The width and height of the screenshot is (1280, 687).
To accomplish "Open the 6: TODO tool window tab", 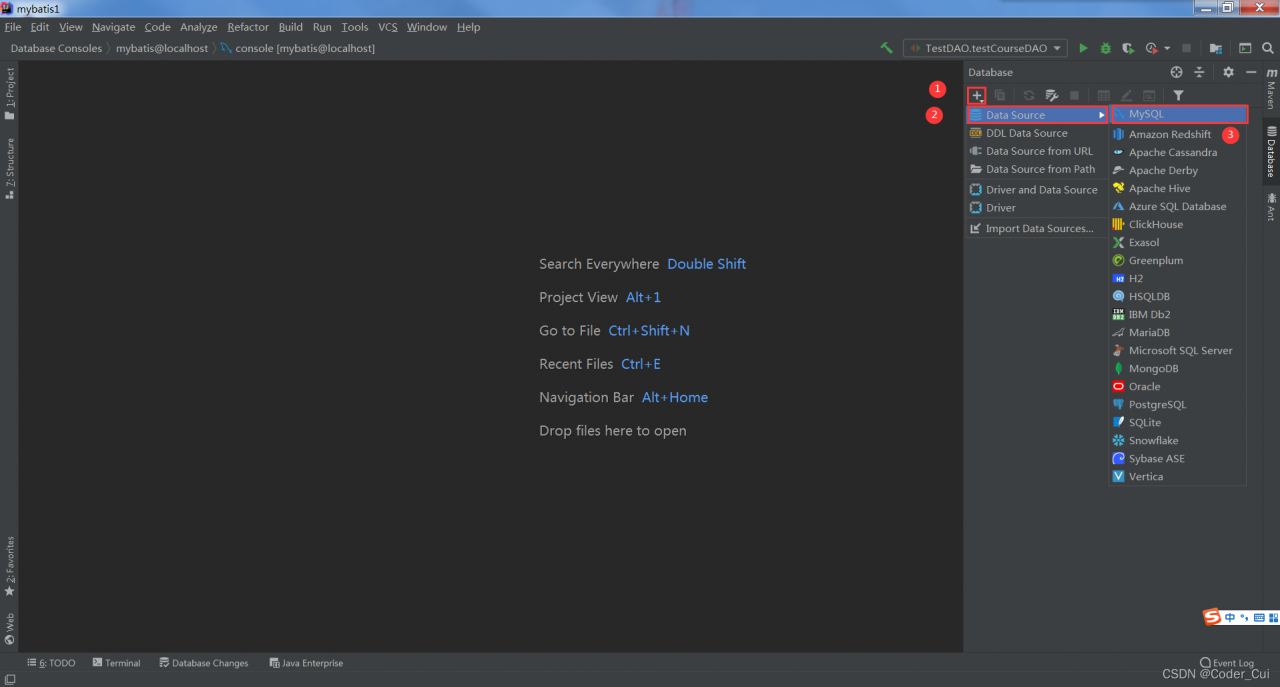I will point(51,663).
